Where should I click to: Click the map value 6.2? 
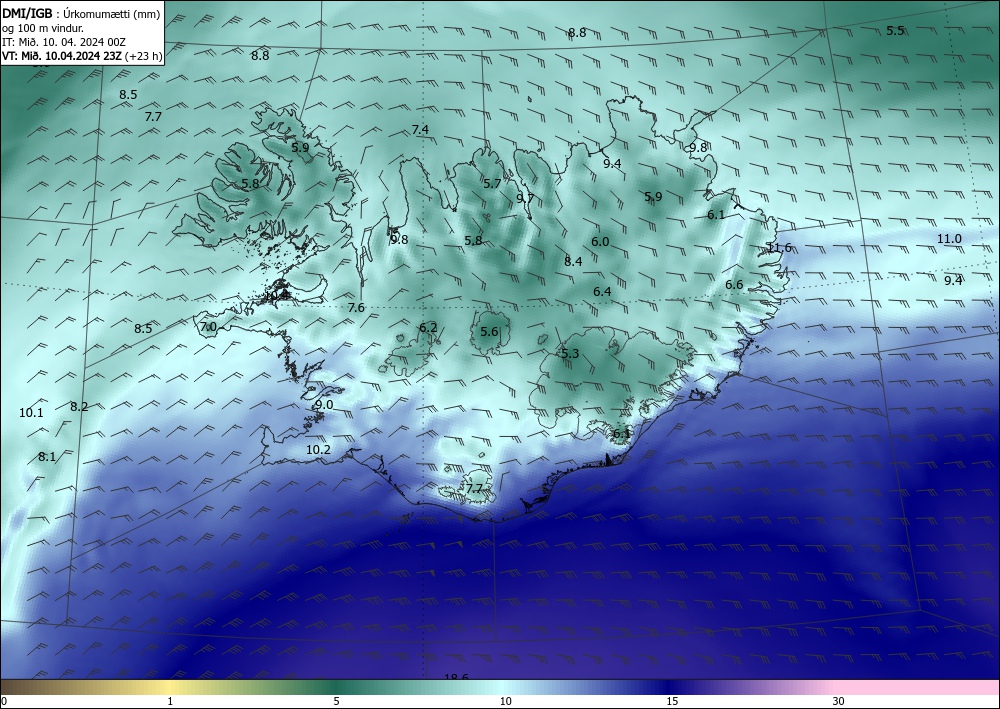coord(429,328)
